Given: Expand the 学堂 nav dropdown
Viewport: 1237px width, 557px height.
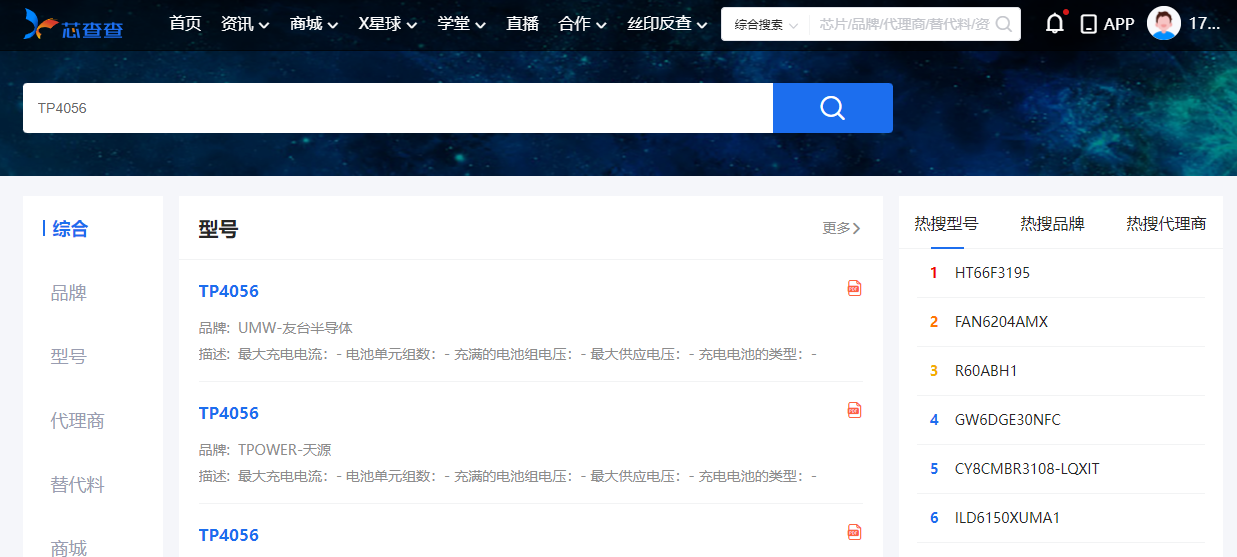Looking at the screenshot, I should pos(462,24).
